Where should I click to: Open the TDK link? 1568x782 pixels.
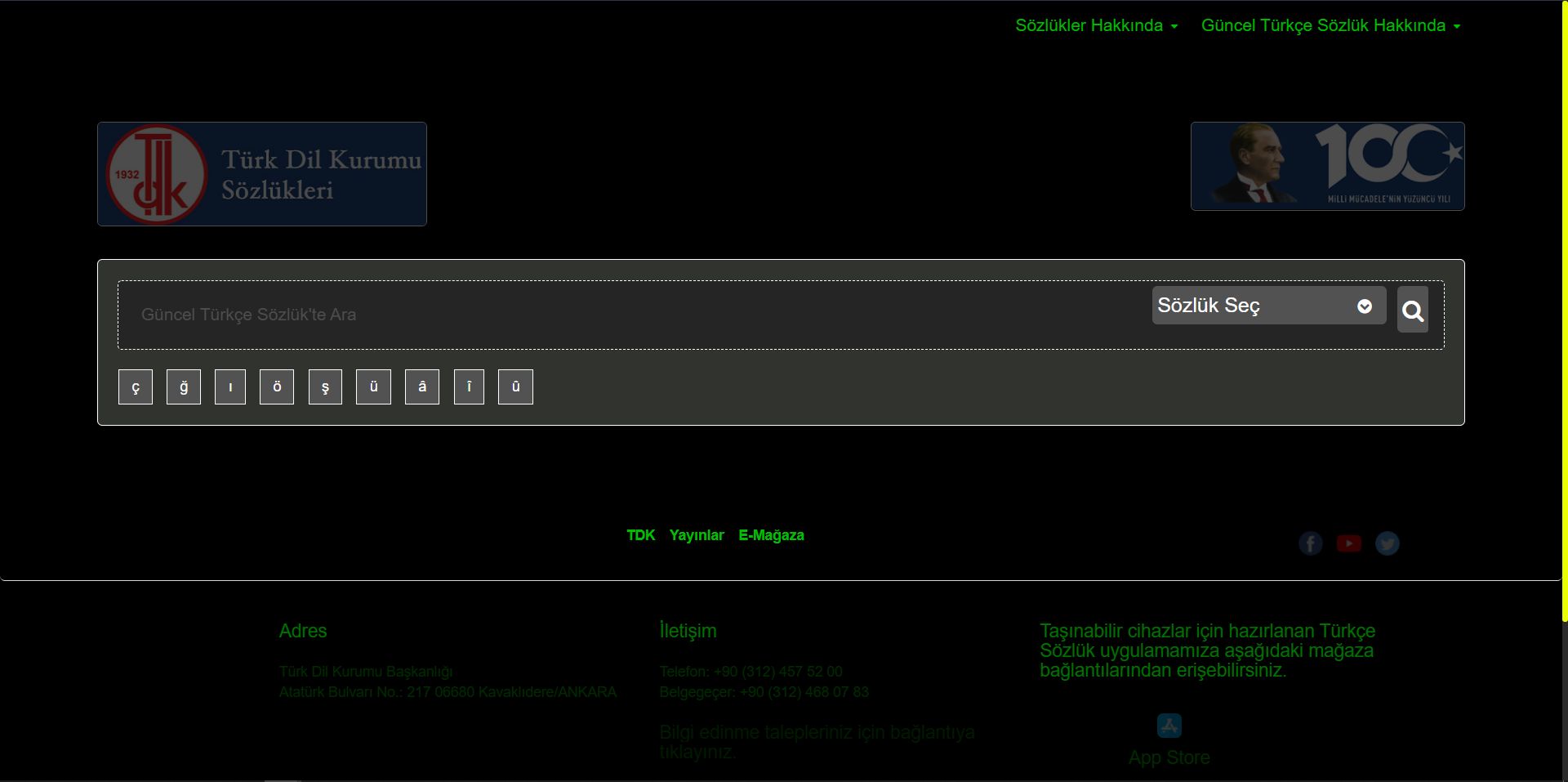click(641, 535)
